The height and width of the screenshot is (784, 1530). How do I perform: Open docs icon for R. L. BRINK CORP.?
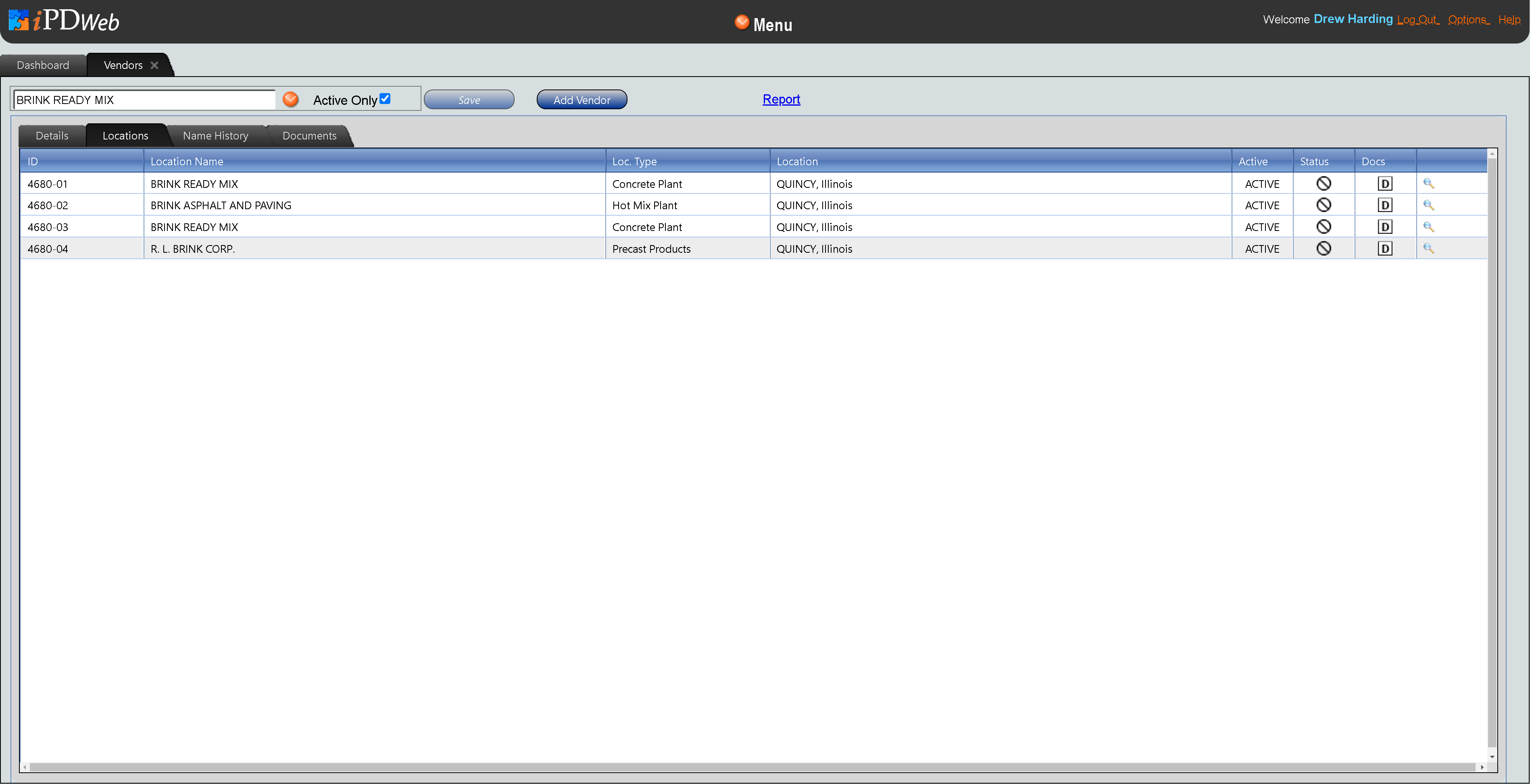1384,249
